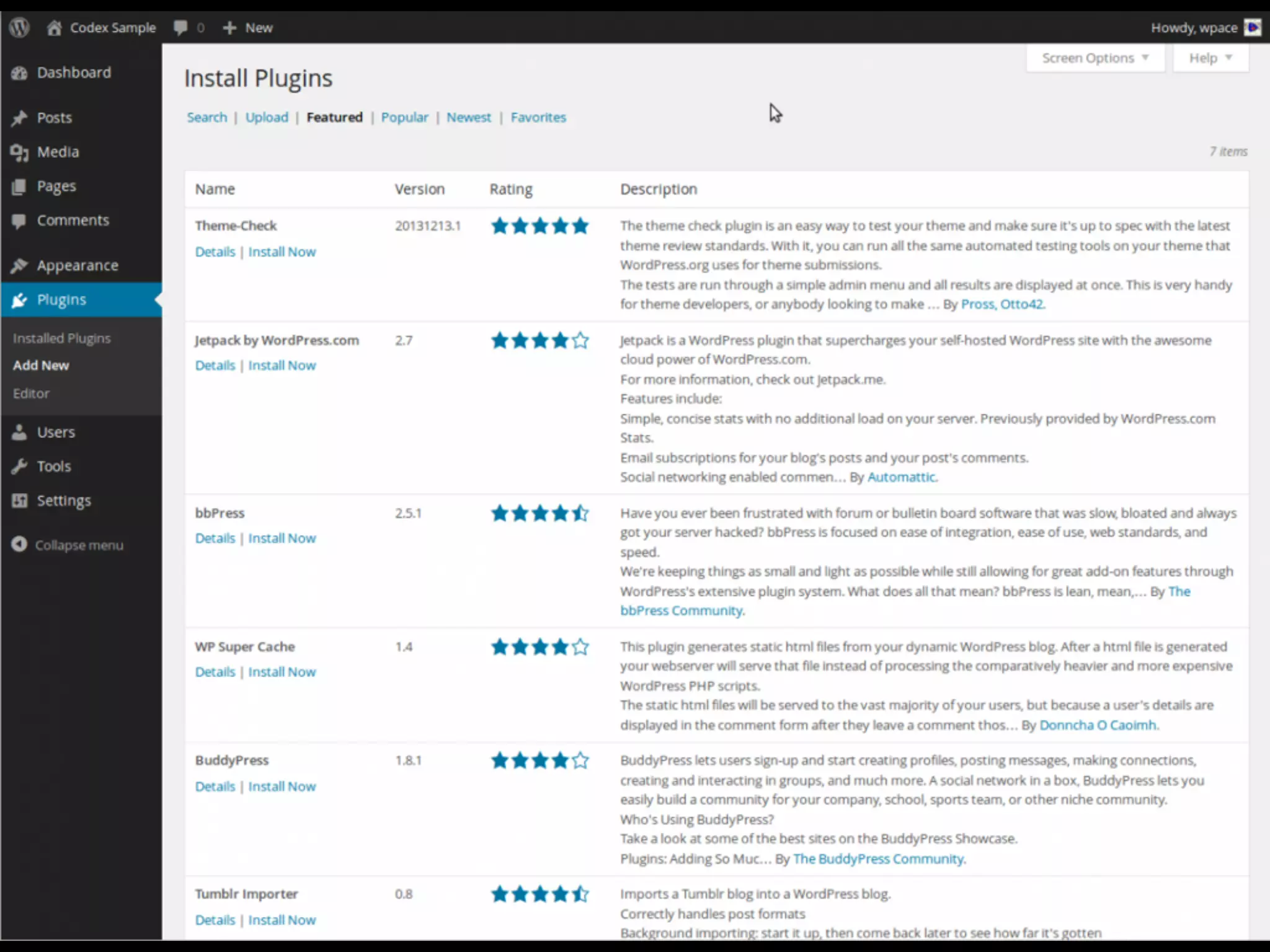1270x952 pixels.
Task: Click the Codex Sample home icon
Action: pos(55,27)
